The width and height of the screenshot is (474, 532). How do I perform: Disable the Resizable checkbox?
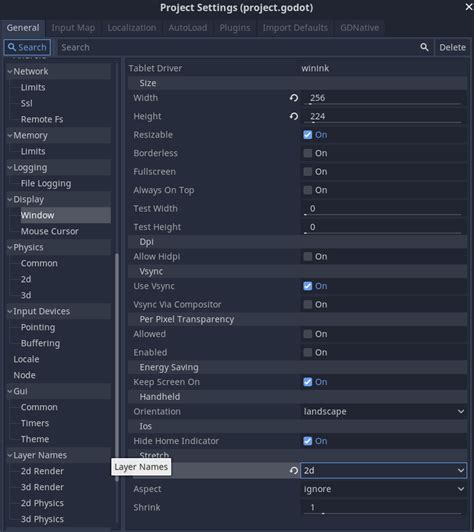pos(308,135)
